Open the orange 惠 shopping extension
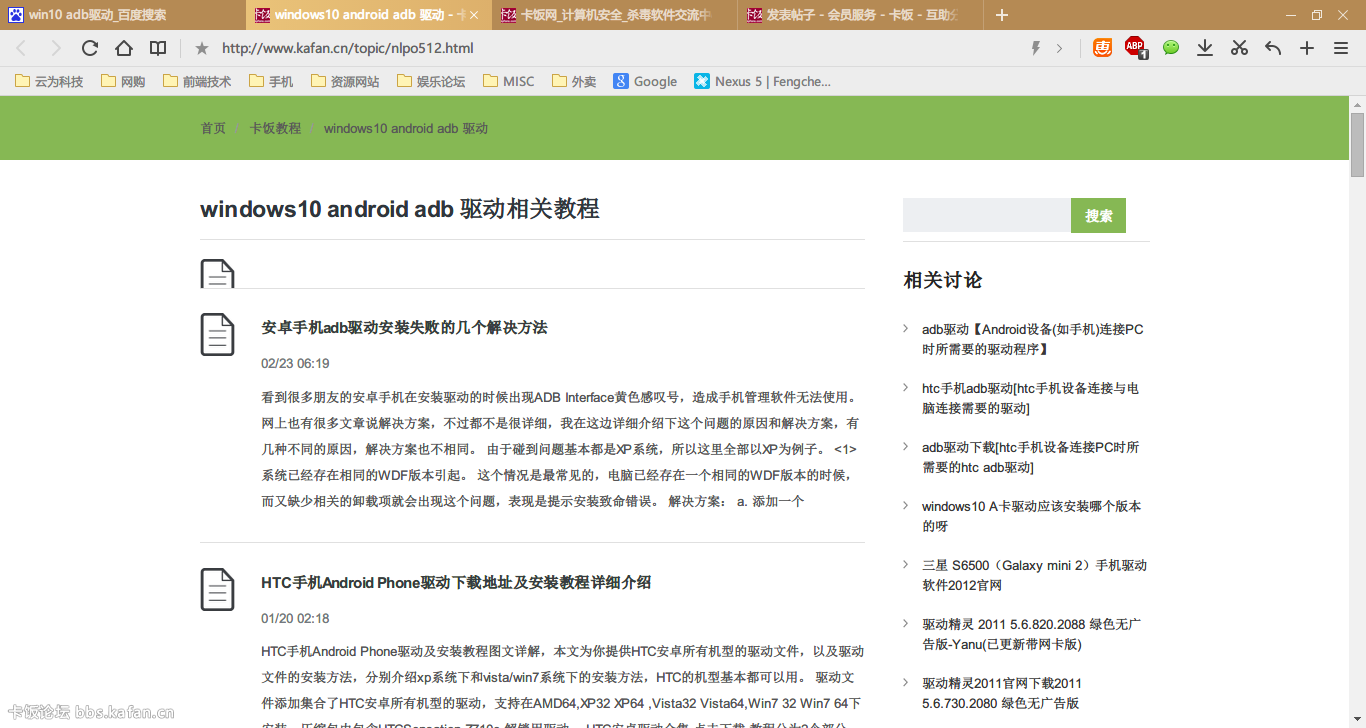This screenshot has width=1366, height=728. [x=1102, y=47]
